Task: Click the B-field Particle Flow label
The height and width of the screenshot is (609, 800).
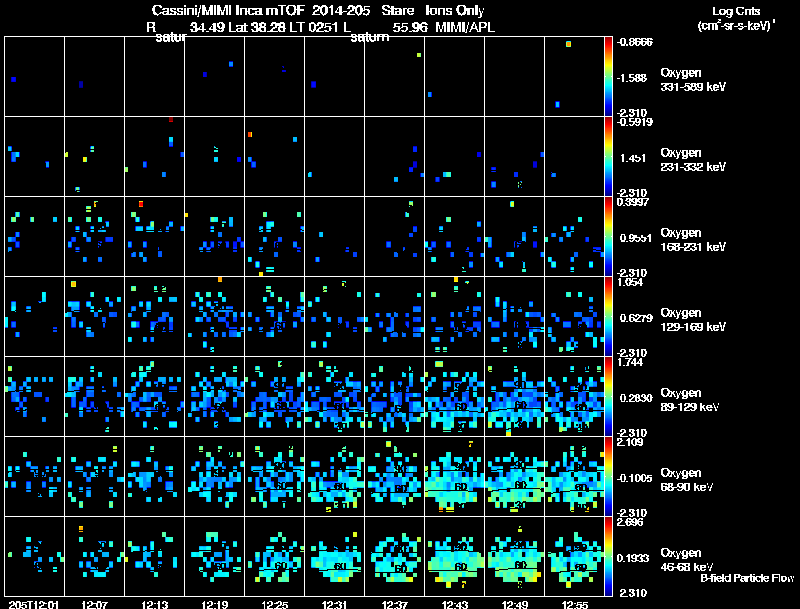Action: 746,578
